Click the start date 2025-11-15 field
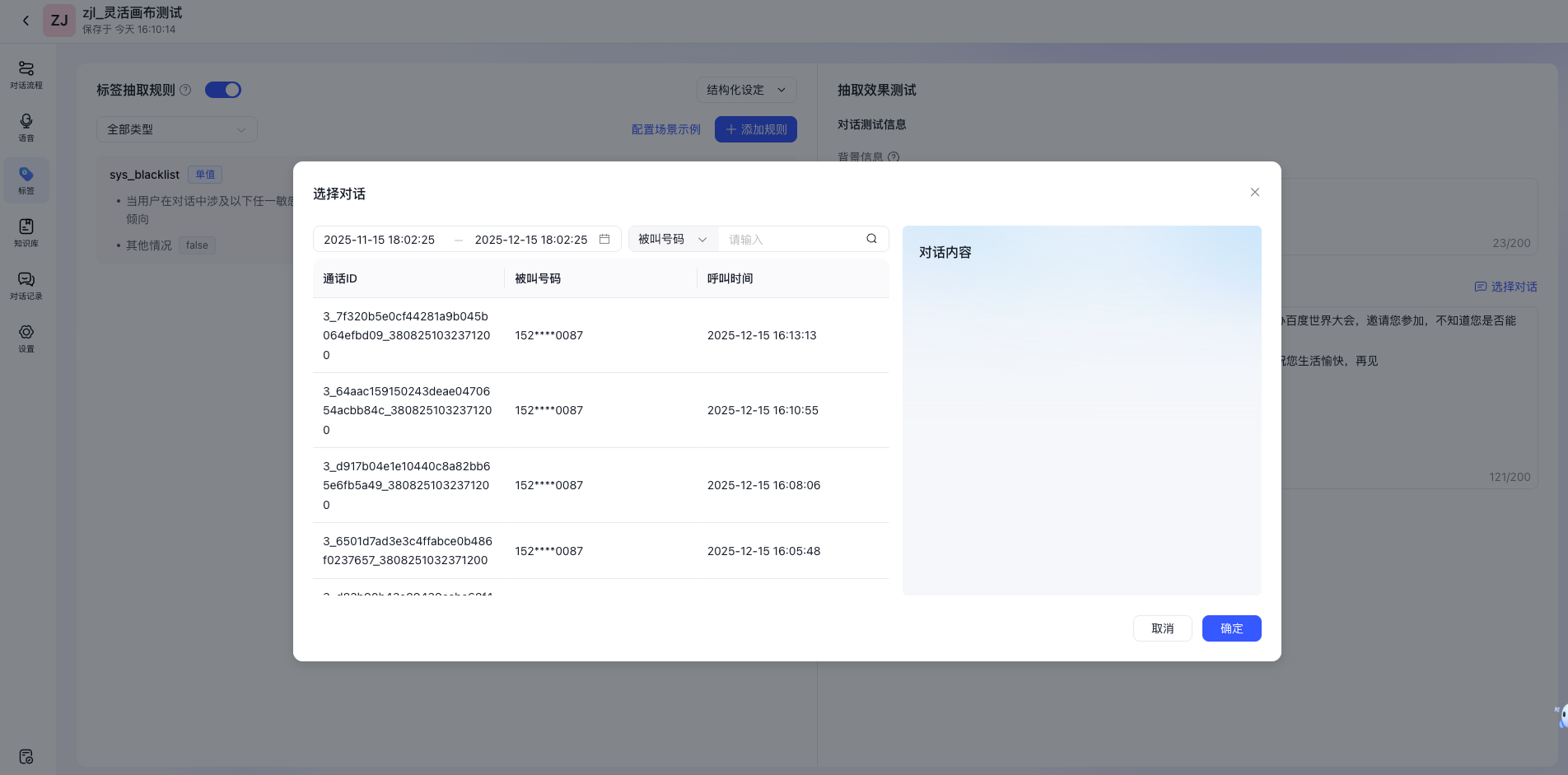 pyautogui.click(x=380, y=240)
